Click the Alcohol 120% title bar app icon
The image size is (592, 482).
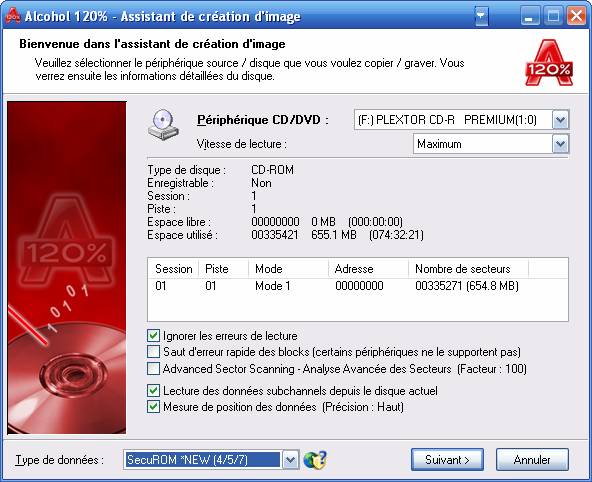[13, 16]
